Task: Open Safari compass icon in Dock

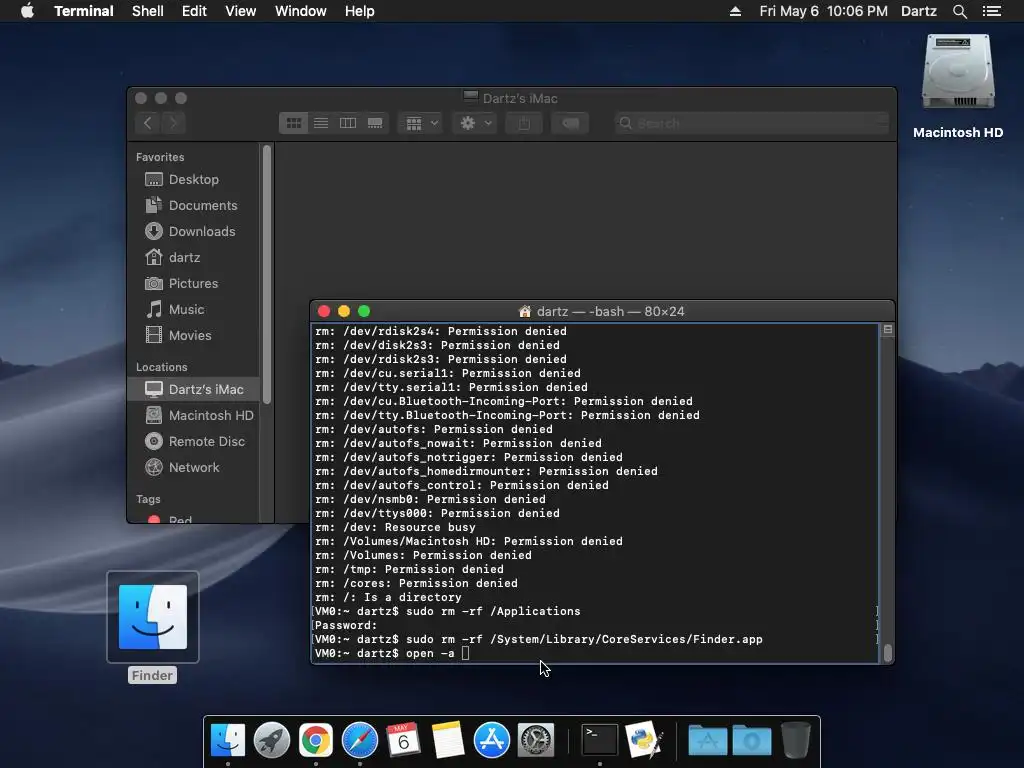Action: 359,740
